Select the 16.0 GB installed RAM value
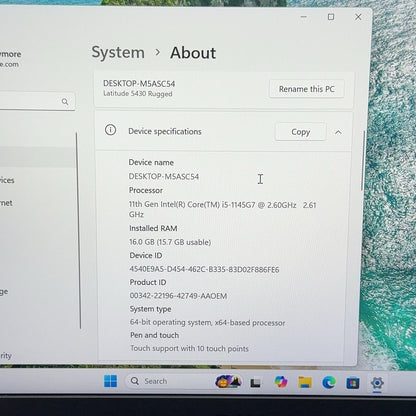This screenshot has width=416, height=416. [x=170, y=242]
